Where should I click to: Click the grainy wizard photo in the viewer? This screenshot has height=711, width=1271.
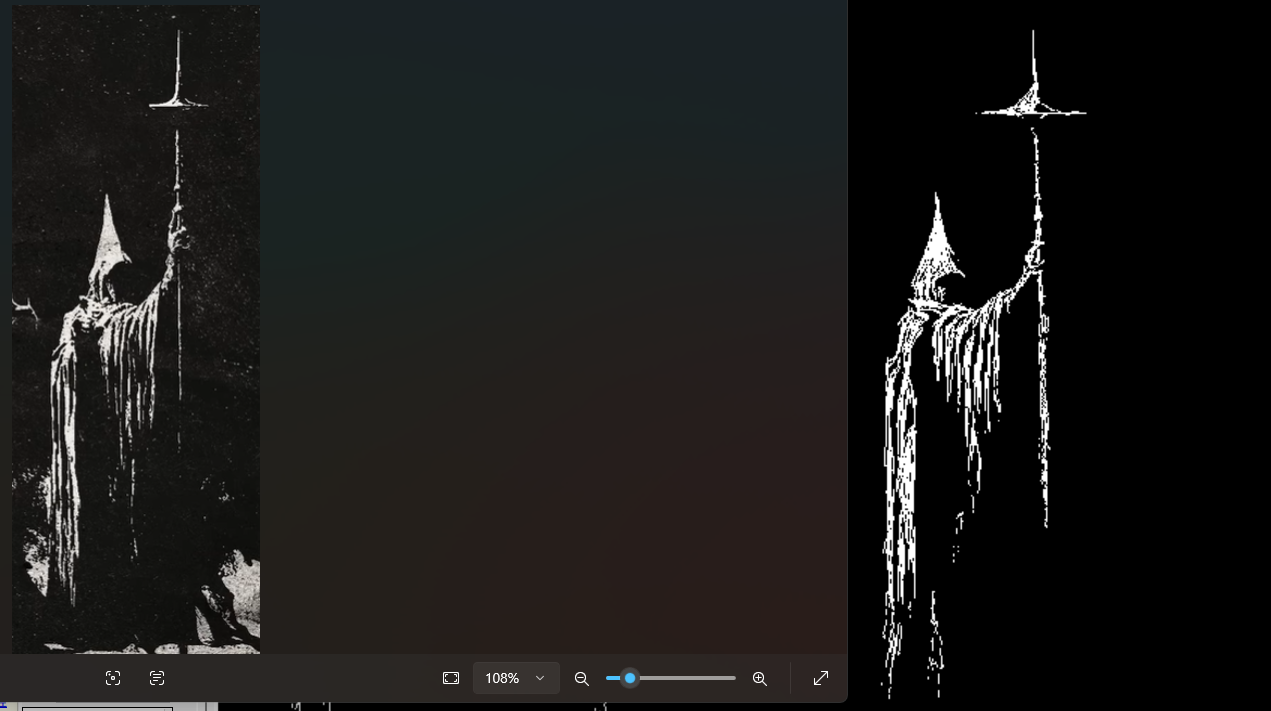click(136, 329)
